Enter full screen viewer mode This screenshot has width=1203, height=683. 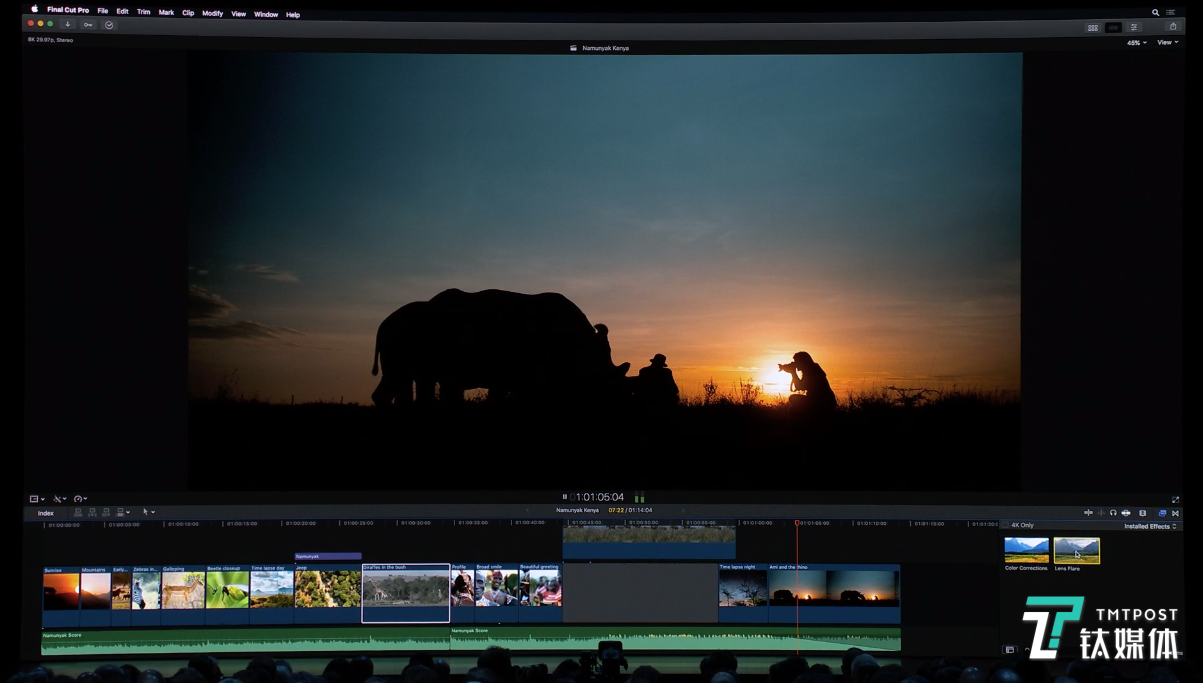(x=1175, y=499)
